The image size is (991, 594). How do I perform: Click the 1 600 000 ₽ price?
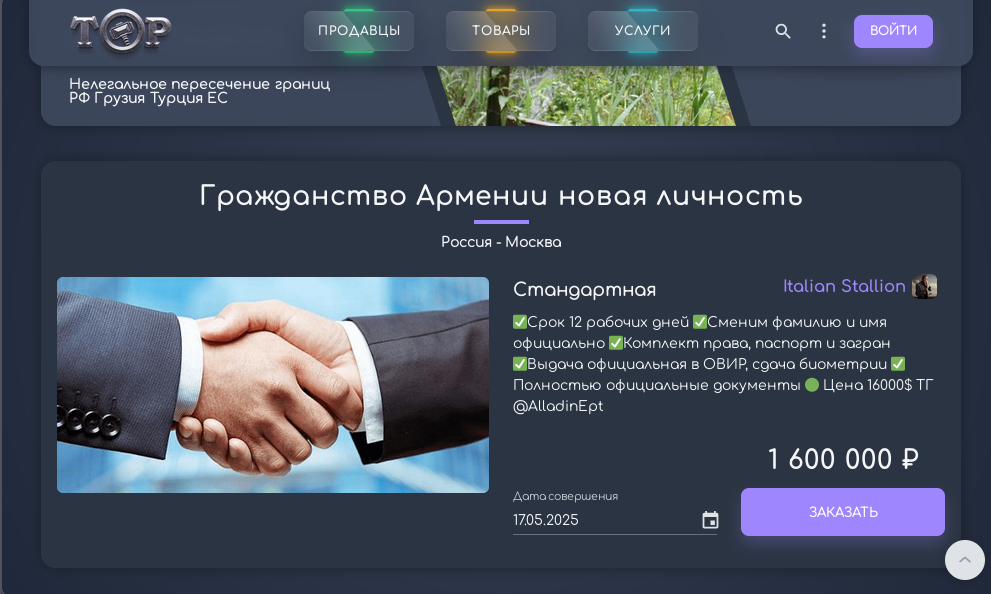pyautogui.click(x=843, y=459)
